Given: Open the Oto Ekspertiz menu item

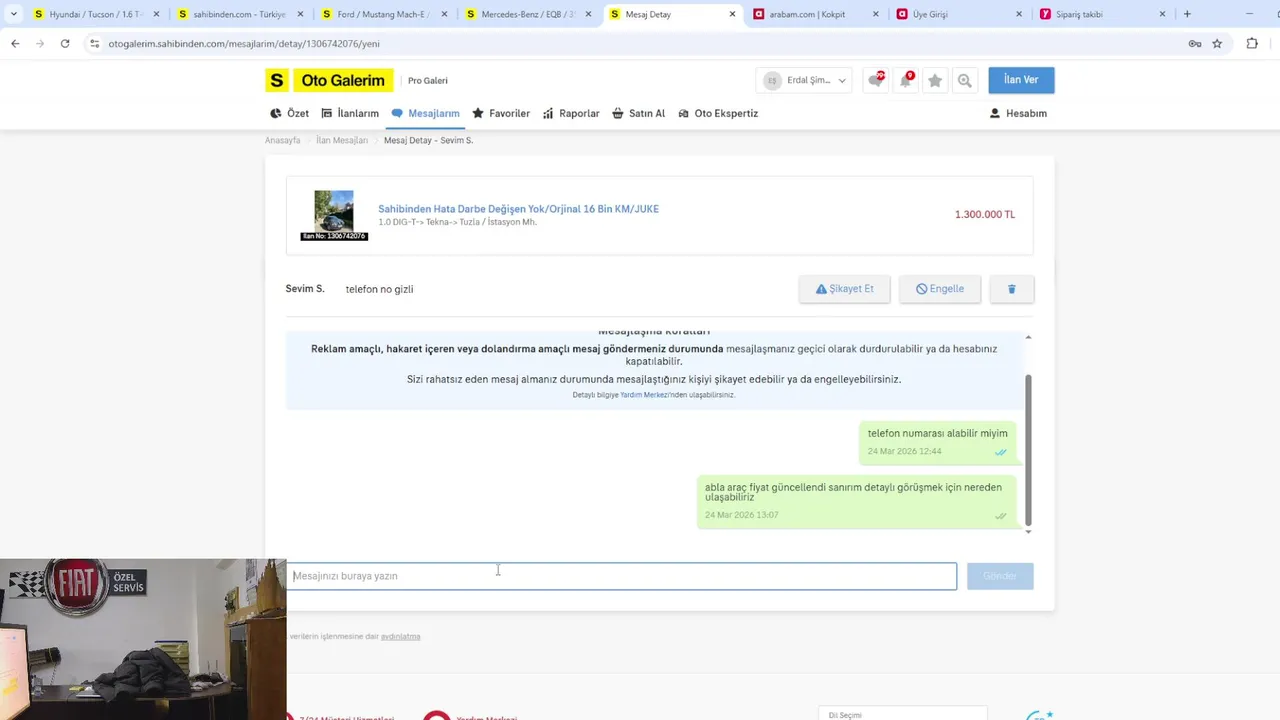Looking at the screenshot, I should (718, 113).
